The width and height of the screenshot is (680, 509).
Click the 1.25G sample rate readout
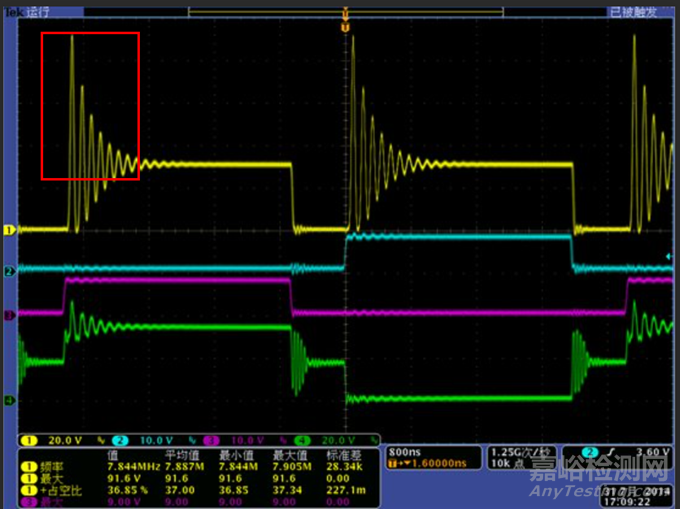pos(514,451)
